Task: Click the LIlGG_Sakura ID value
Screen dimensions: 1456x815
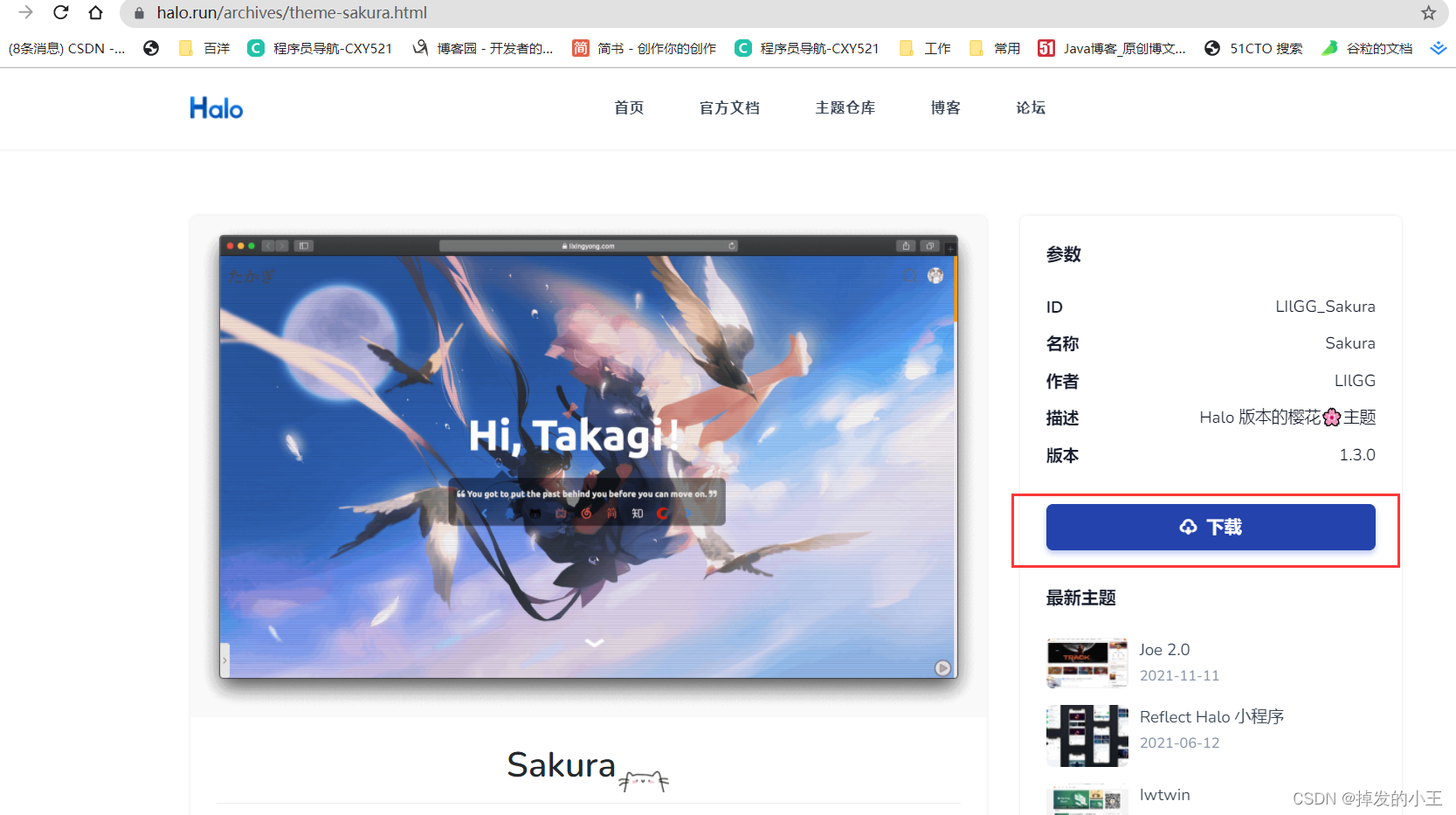Action: click(1325, 307)
